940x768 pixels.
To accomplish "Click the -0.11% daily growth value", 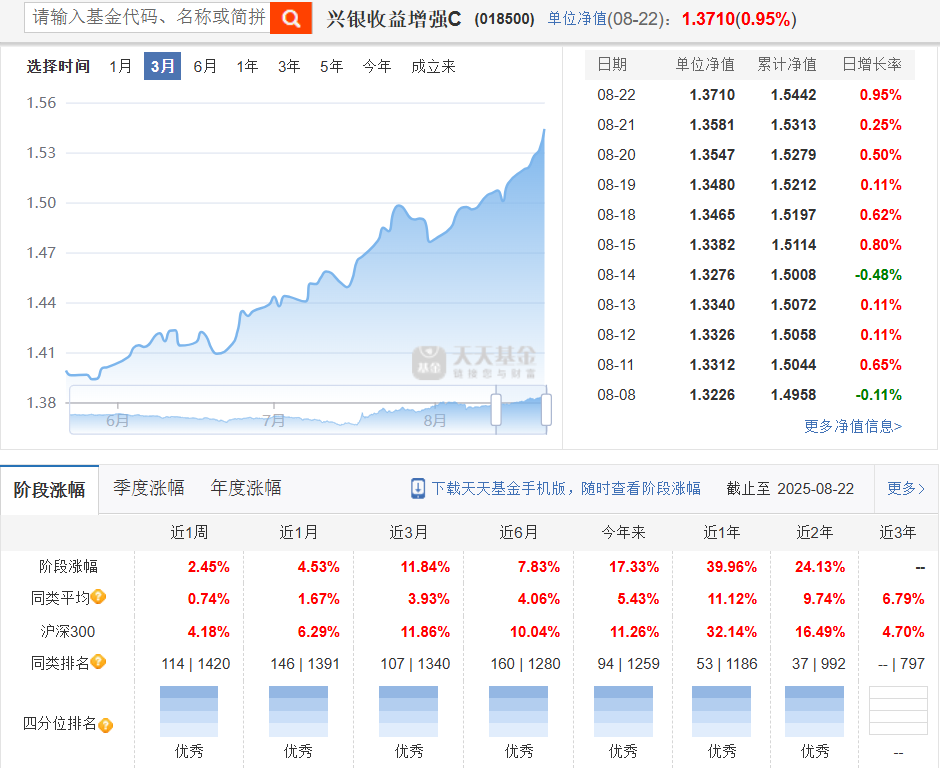I will (x=878, y=394).
